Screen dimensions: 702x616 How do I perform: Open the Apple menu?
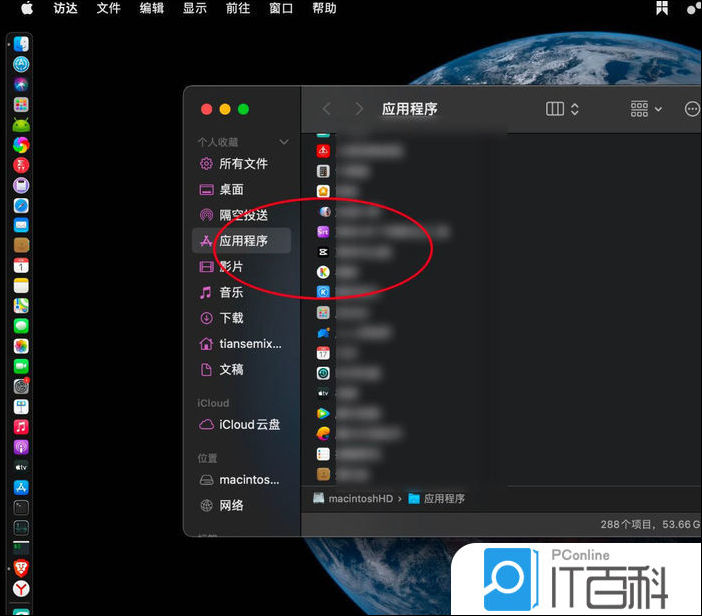pos(27,9)
